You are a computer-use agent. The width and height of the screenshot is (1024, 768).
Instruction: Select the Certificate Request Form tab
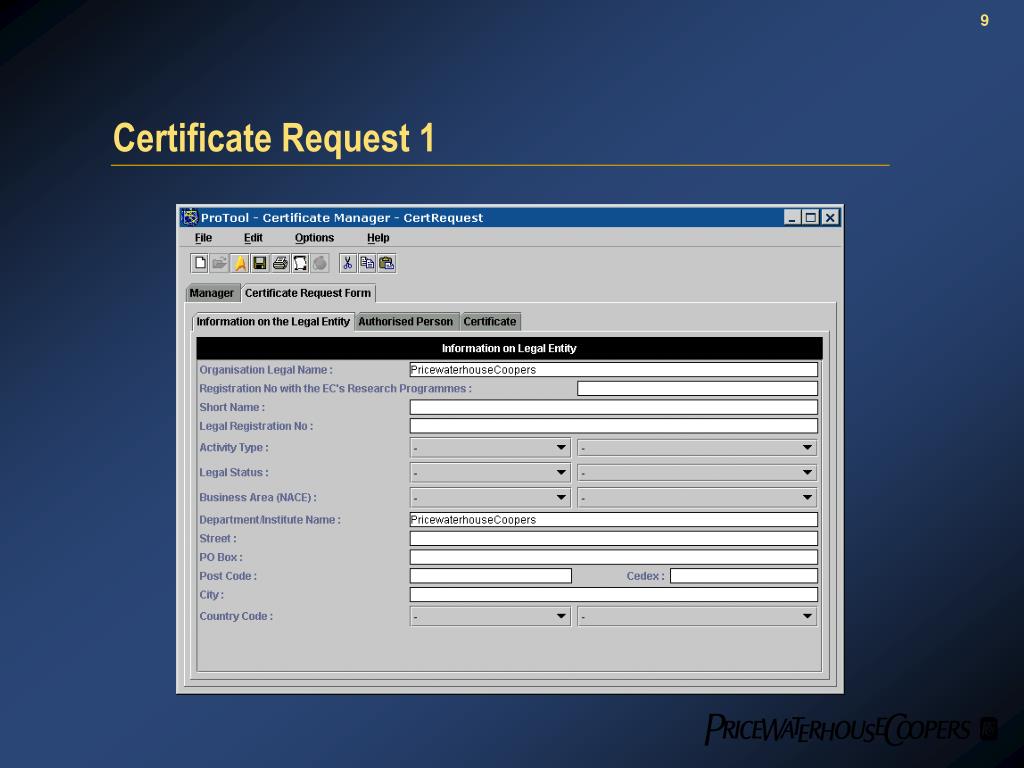(x=308, y=293)
